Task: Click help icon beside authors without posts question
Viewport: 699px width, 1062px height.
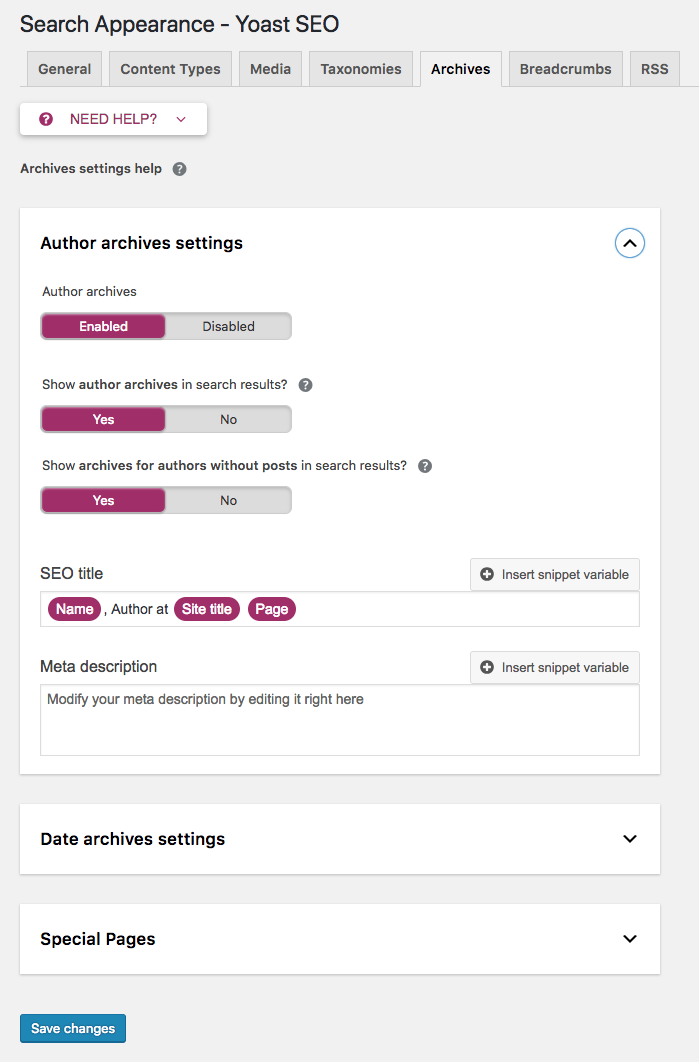Action: [x=425, y=466]
